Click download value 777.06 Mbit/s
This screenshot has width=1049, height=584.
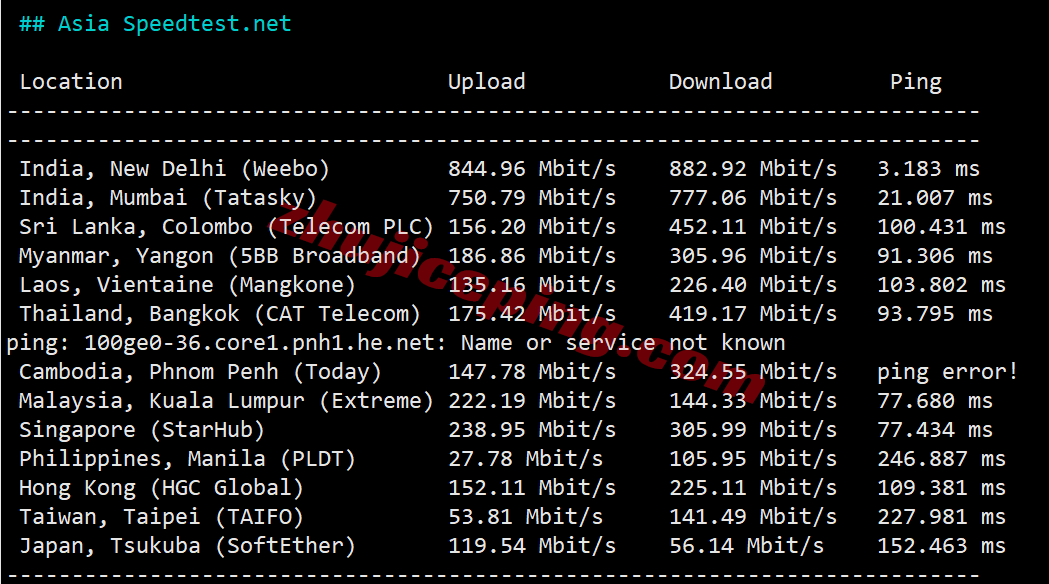pos(753,198)
